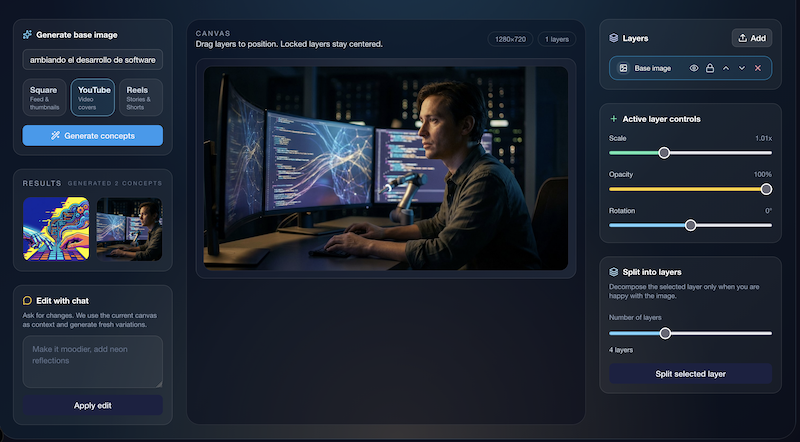
Task: Click the Add layer upload button
Action: pos(751,38)
